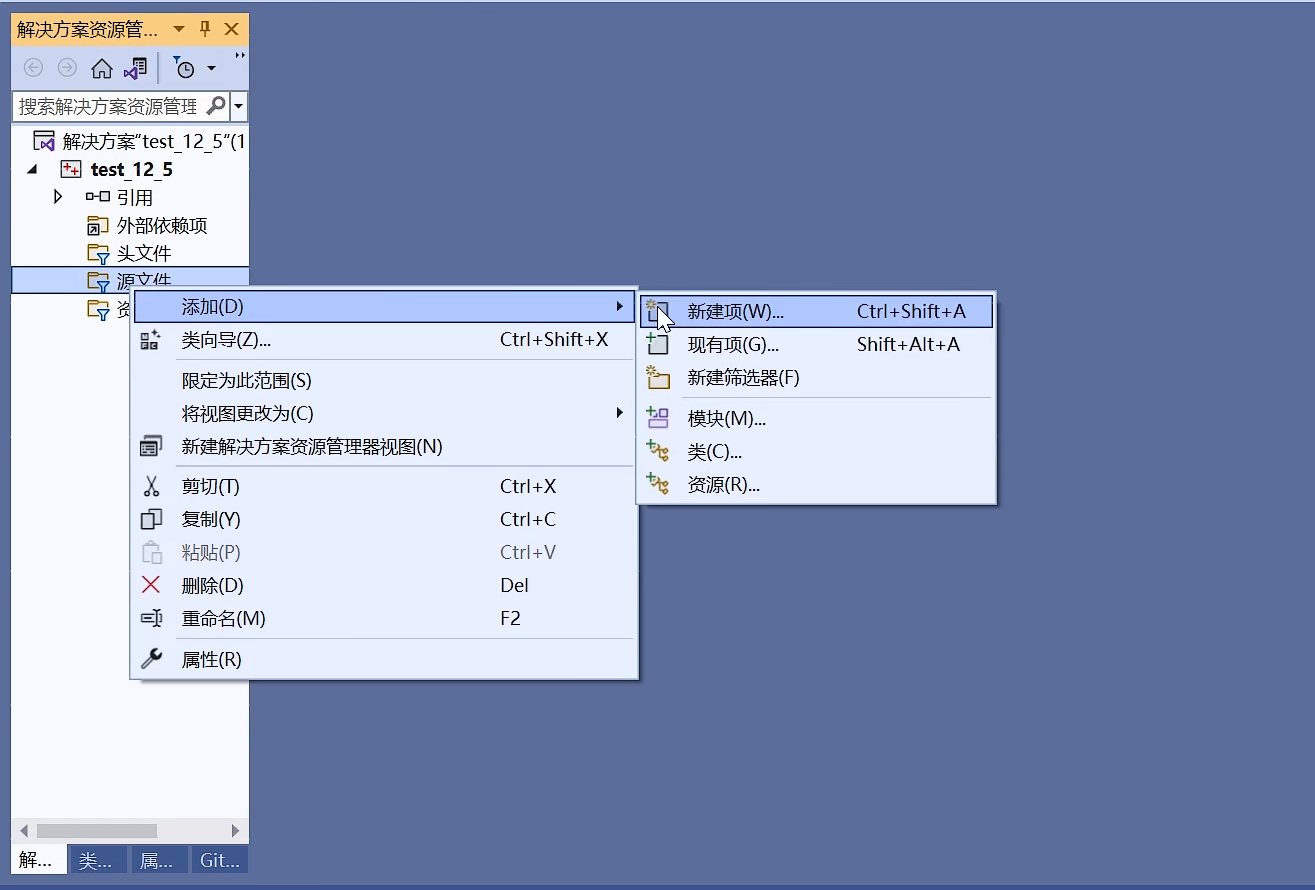This screenshot has height=890, width=1315.
Task: Select 类(C)... in submenu
Action: (816, 452)
